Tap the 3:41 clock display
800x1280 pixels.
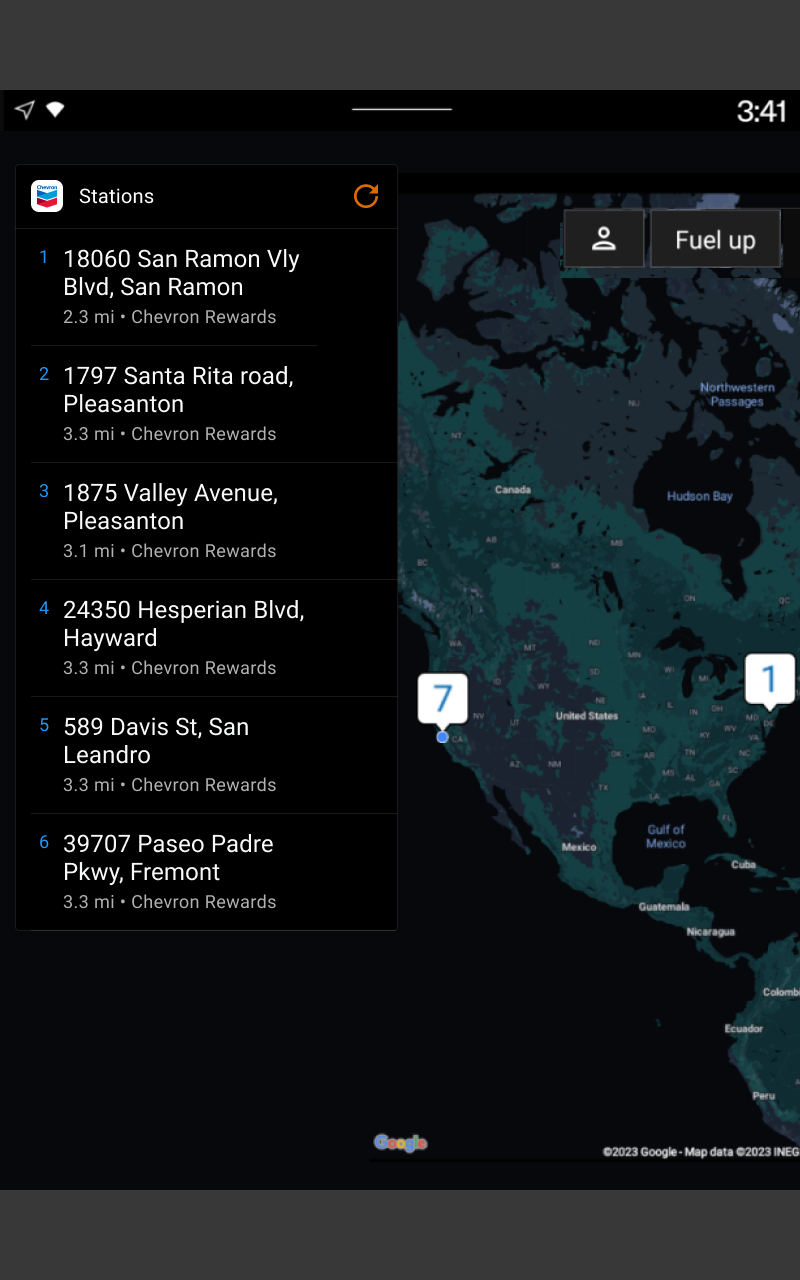(x=761, y=110)
